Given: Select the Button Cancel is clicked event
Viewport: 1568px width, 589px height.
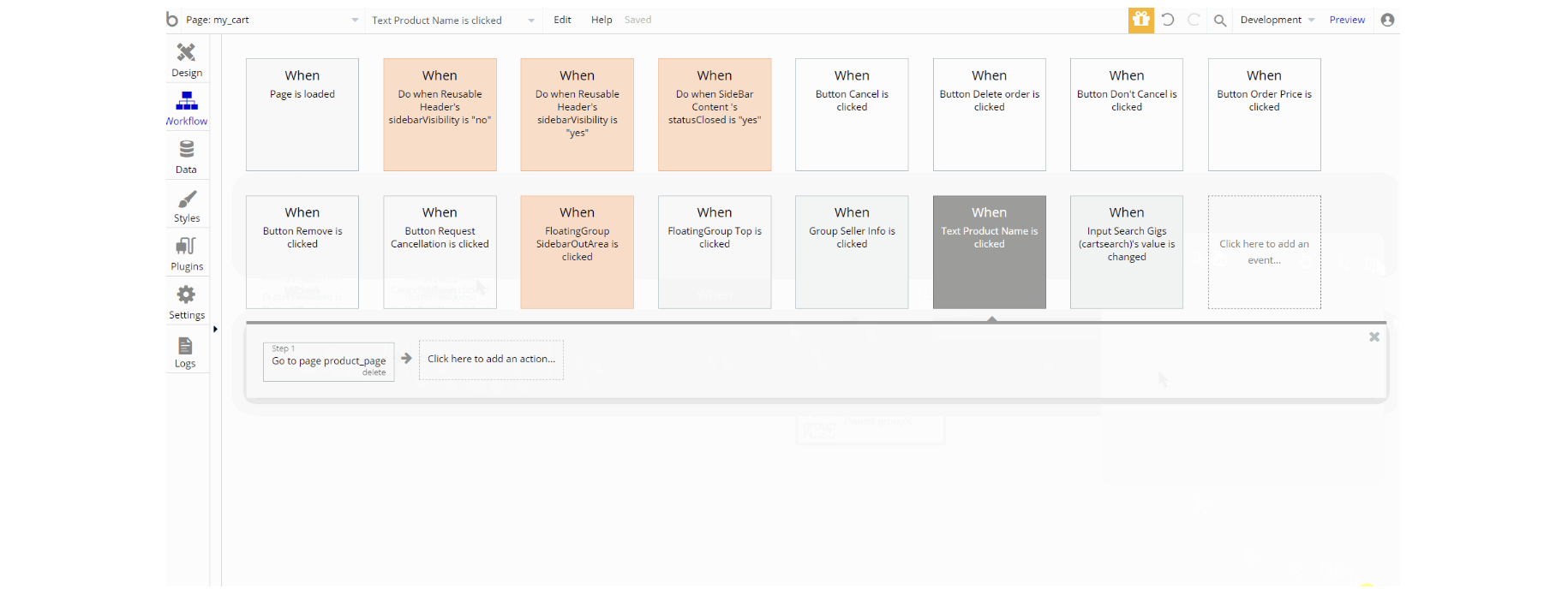Looking at the screenshot, I should point(852,115).
